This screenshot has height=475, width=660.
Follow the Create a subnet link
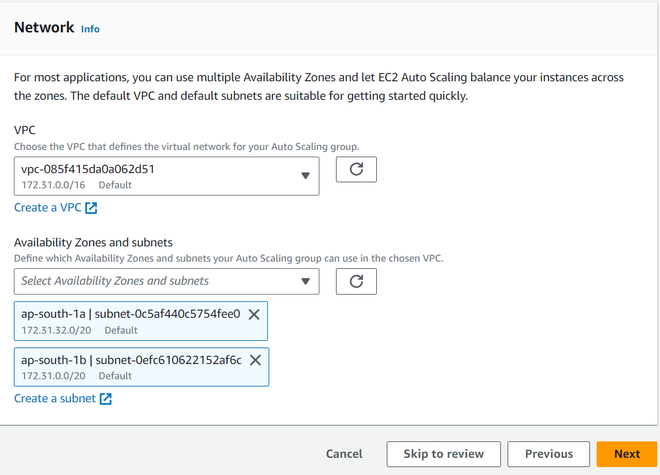pos(55,399)
